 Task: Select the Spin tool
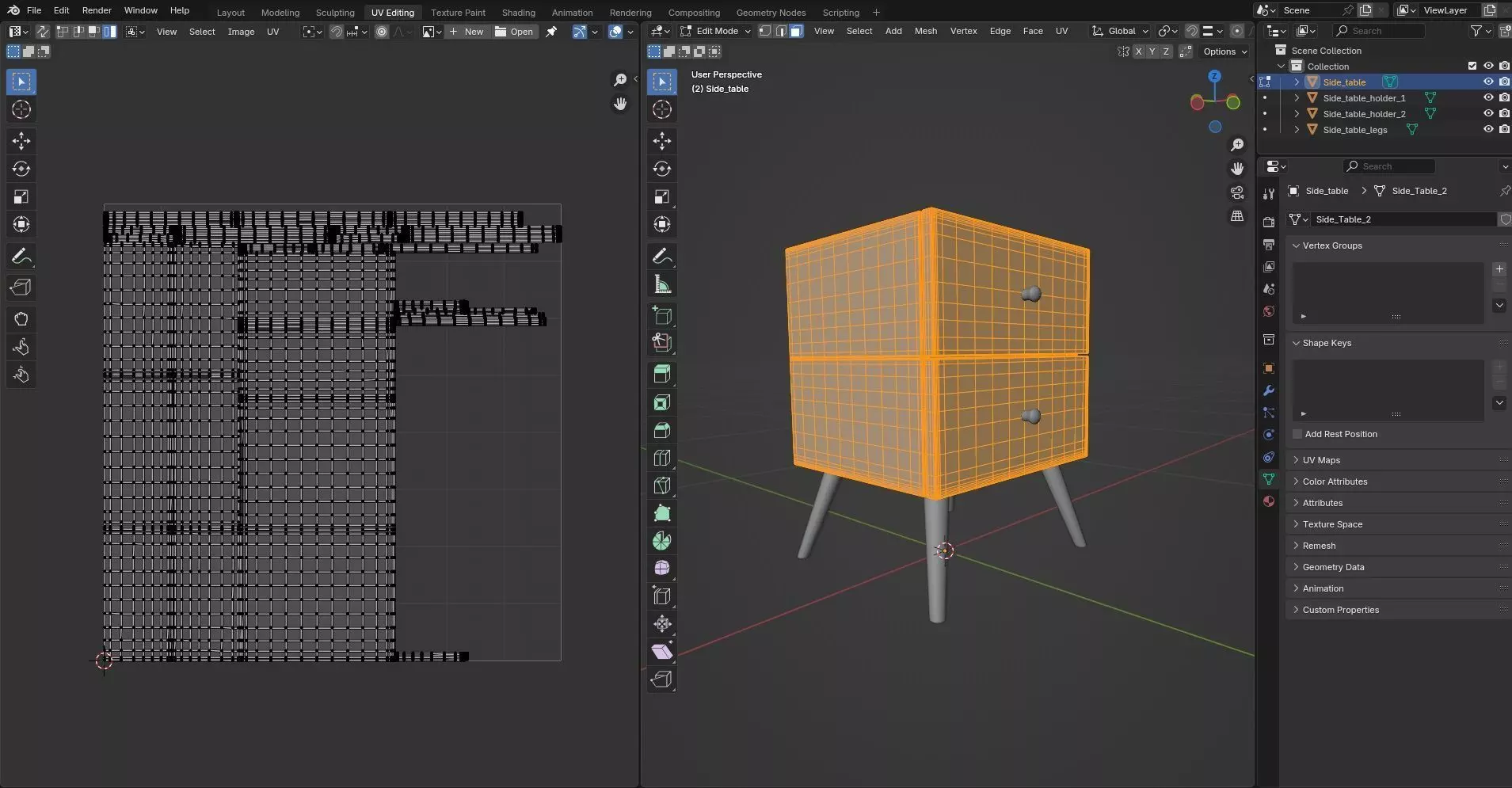(x=662, y=541)
